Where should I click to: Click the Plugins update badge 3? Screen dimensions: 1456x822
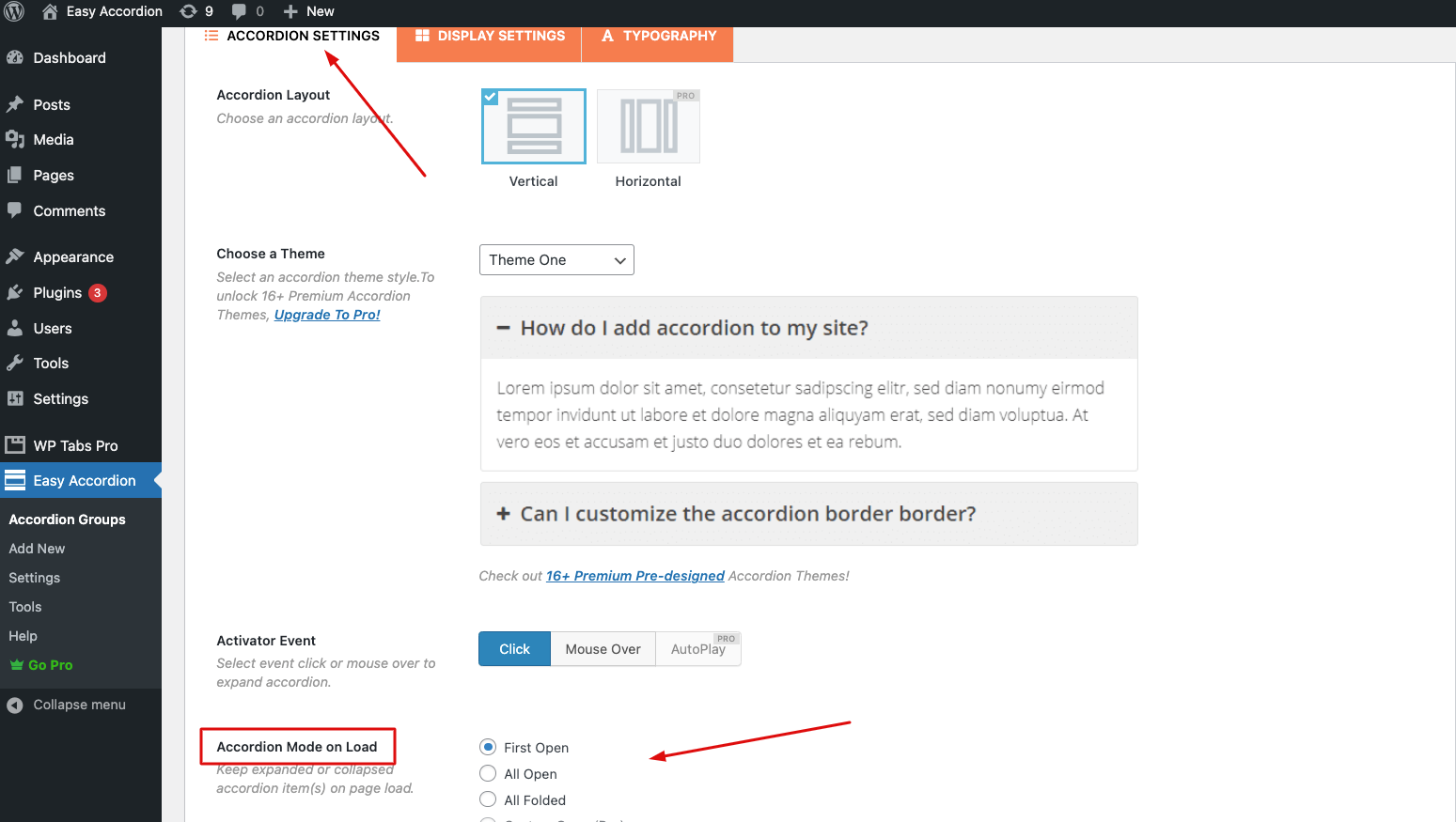(x=98, y=292)
